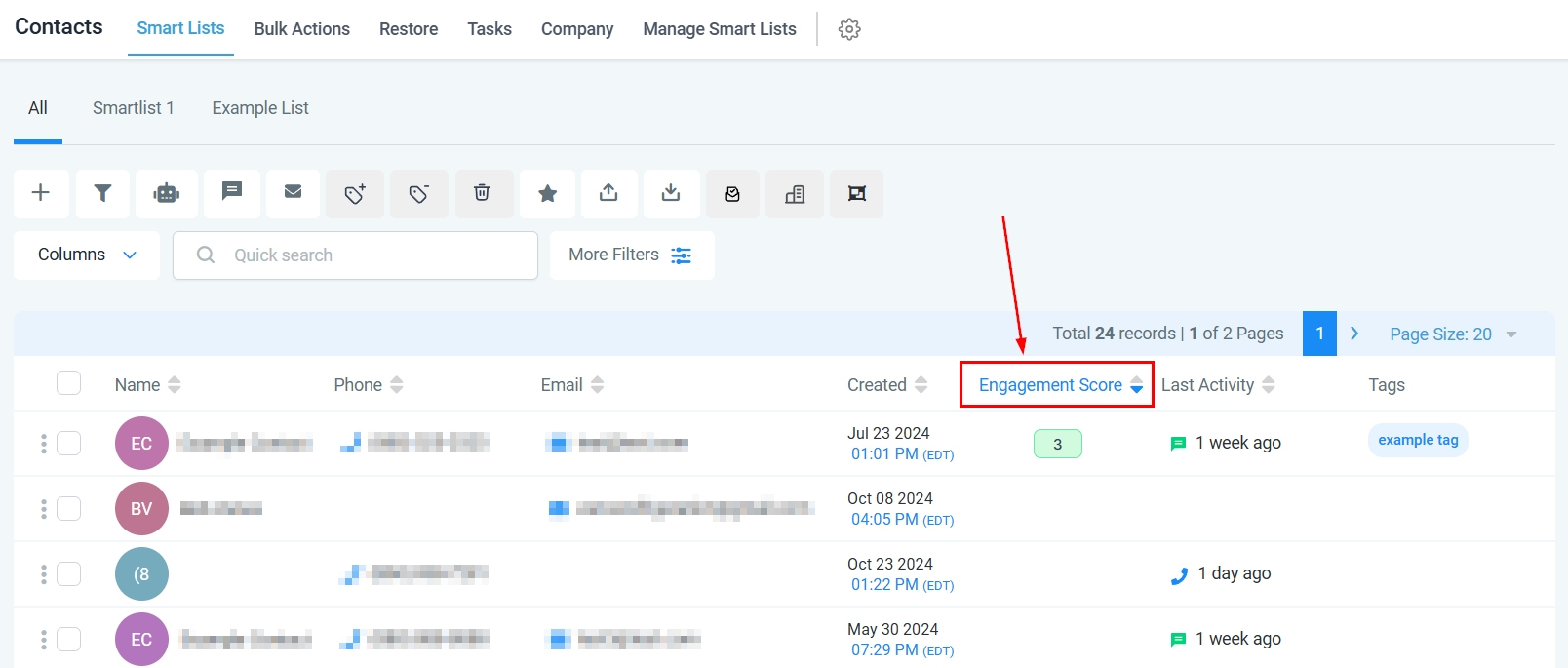Go to next page with arrow
The height and width of the screenshot is (668, 1568).
[1354, 334]
